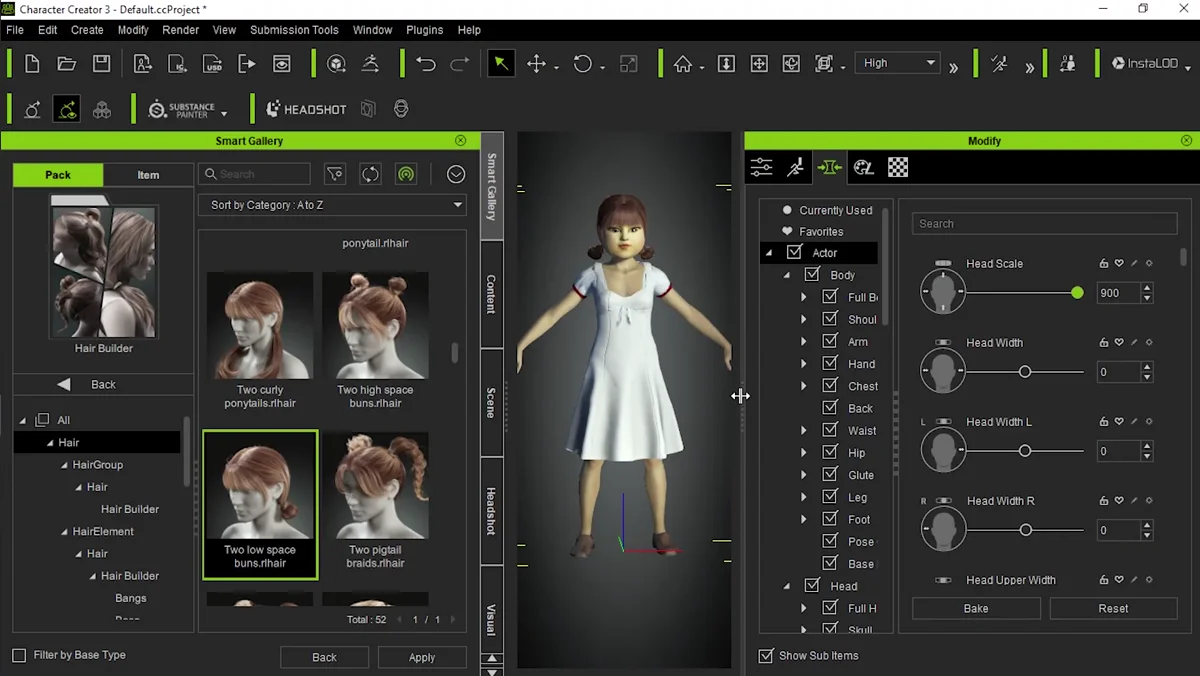Click the USD export icon

click(212, 64)
